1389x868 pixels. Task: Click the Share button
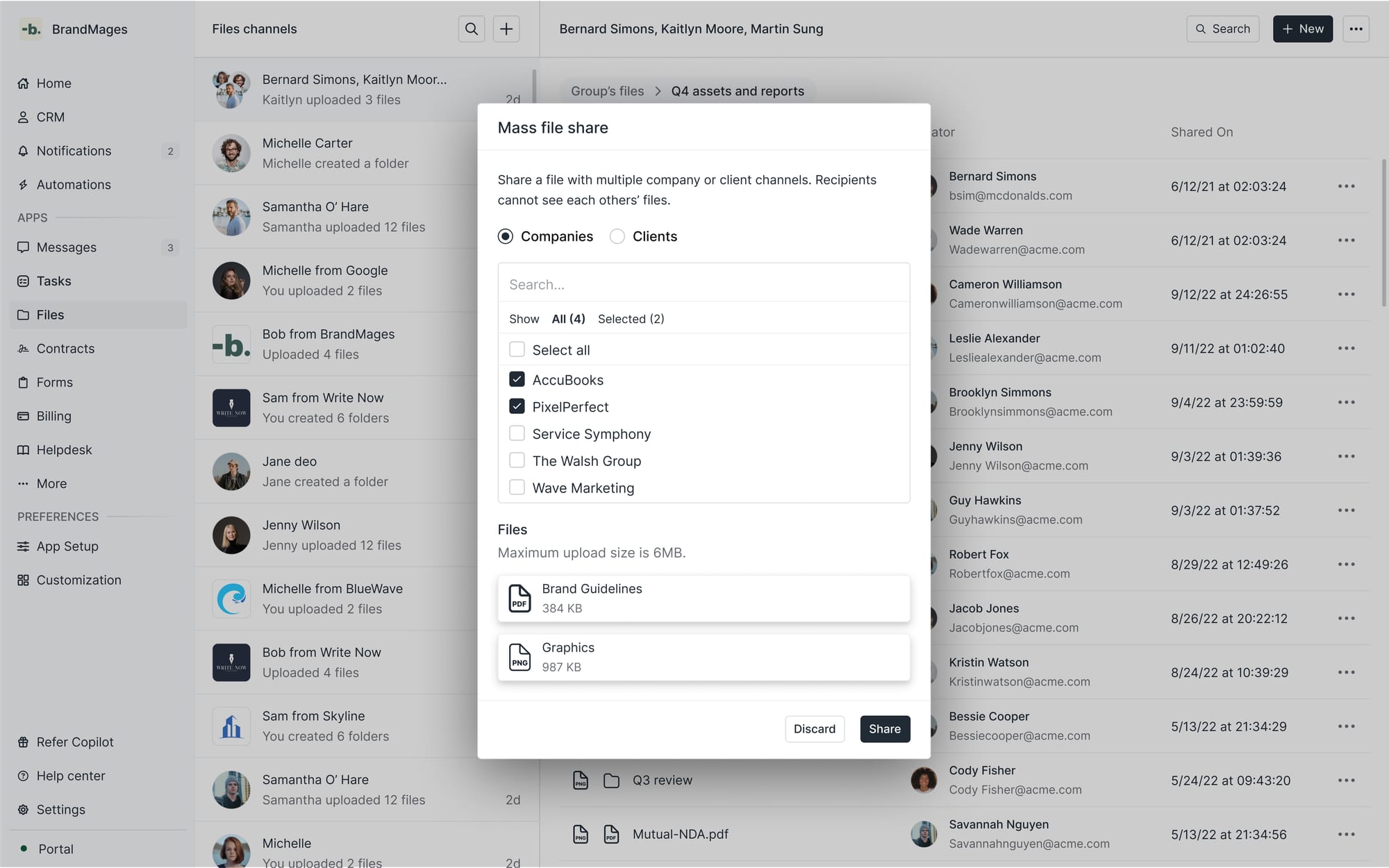coord(884,728)
